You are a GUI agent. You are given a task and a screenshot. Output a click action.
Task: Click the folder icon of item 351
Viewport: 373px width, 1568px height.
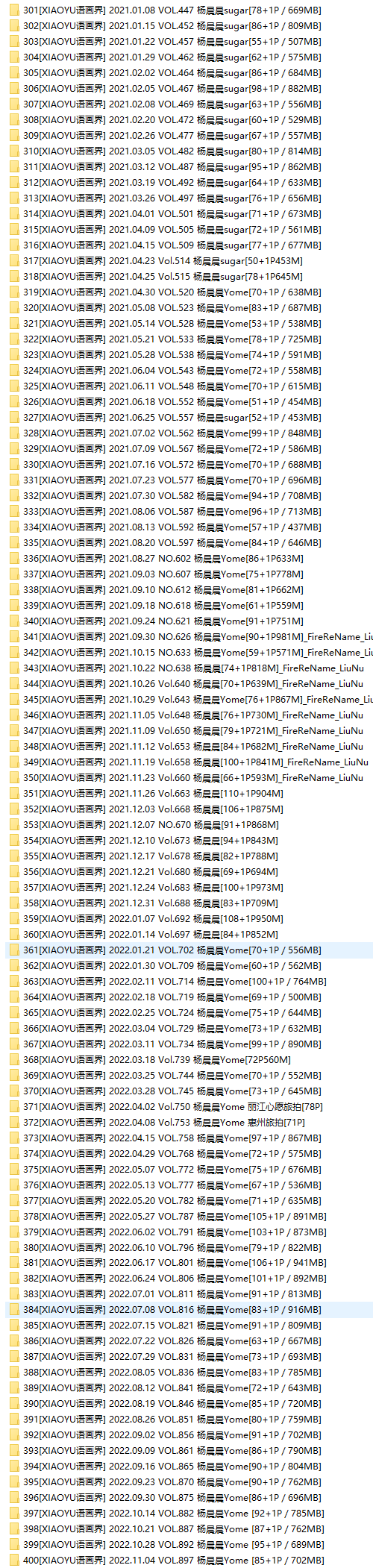pos(14,793)
